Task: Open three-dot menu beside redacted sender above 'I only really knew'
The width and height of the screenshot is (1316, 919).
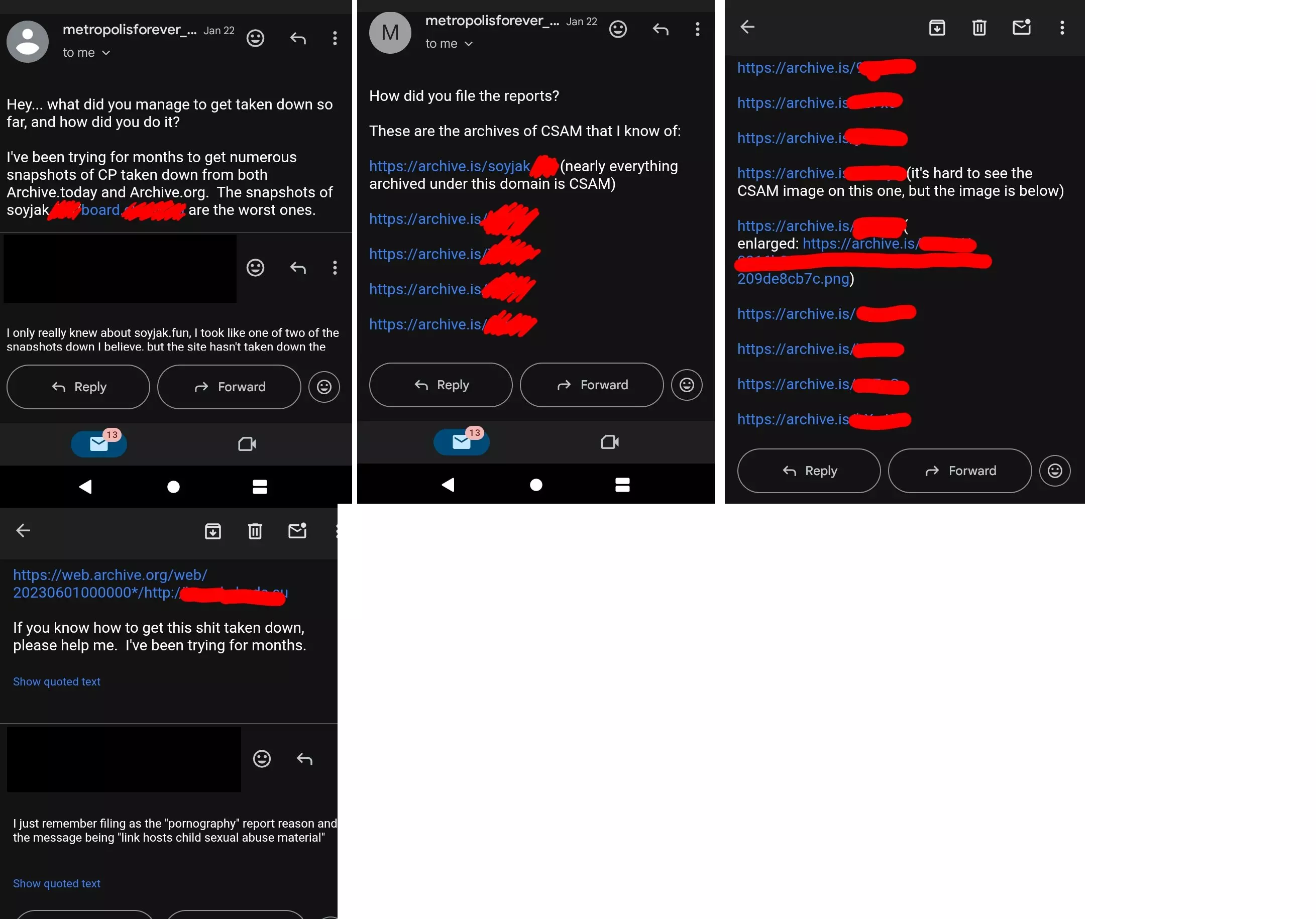Action: pos(335,267)
